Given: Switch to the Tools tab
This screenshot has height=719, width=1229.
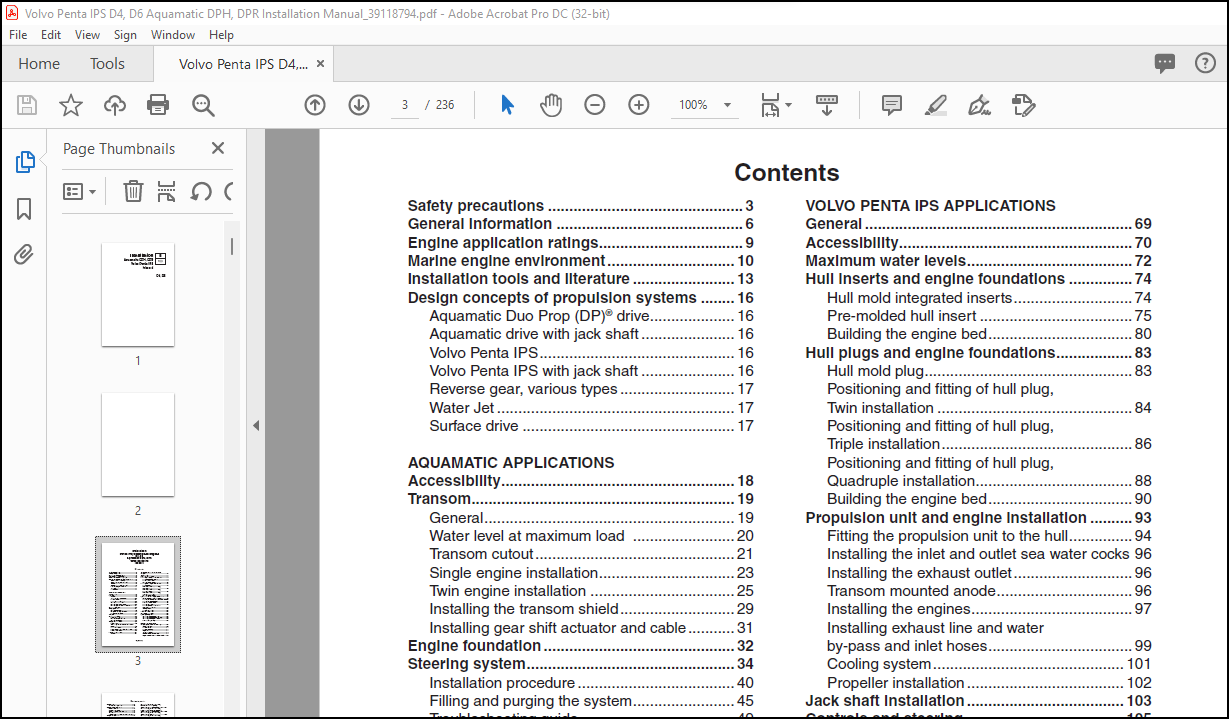Looking at the screenshot, I should [x=107, y=63].
